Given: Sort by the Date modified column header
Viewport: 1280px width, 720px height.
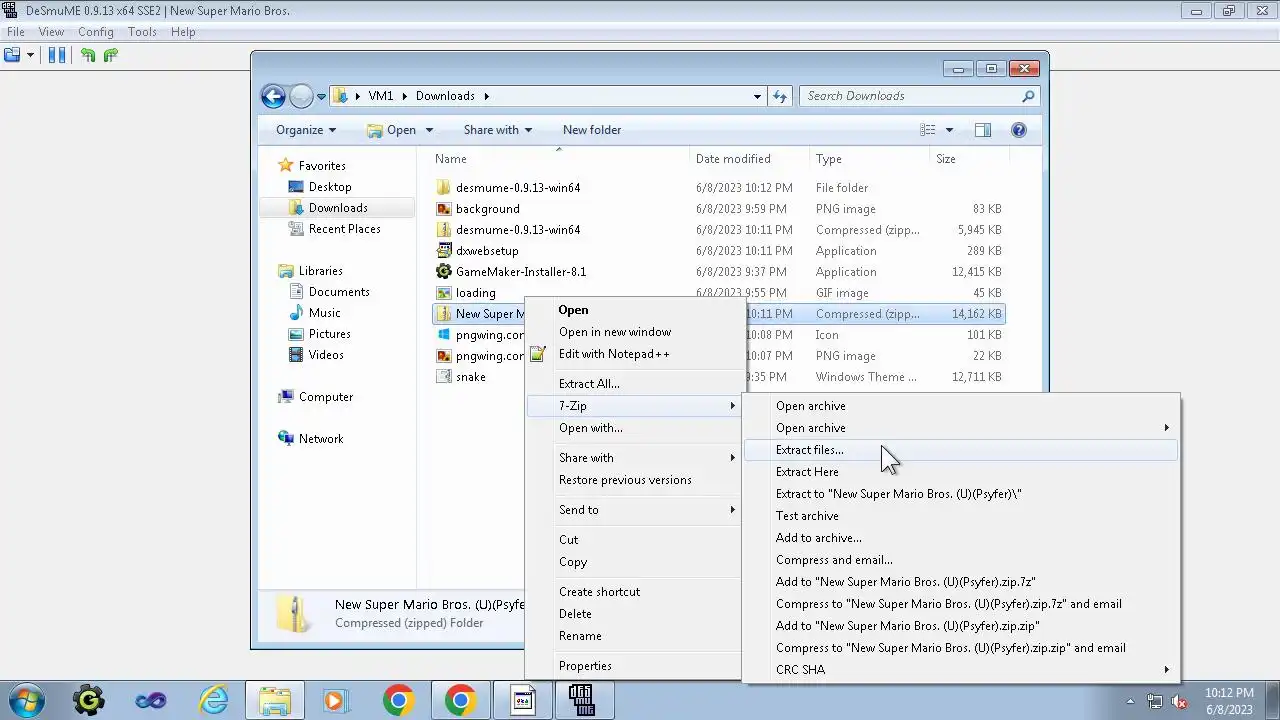Looking at the screenshot, I should (733, 159).
